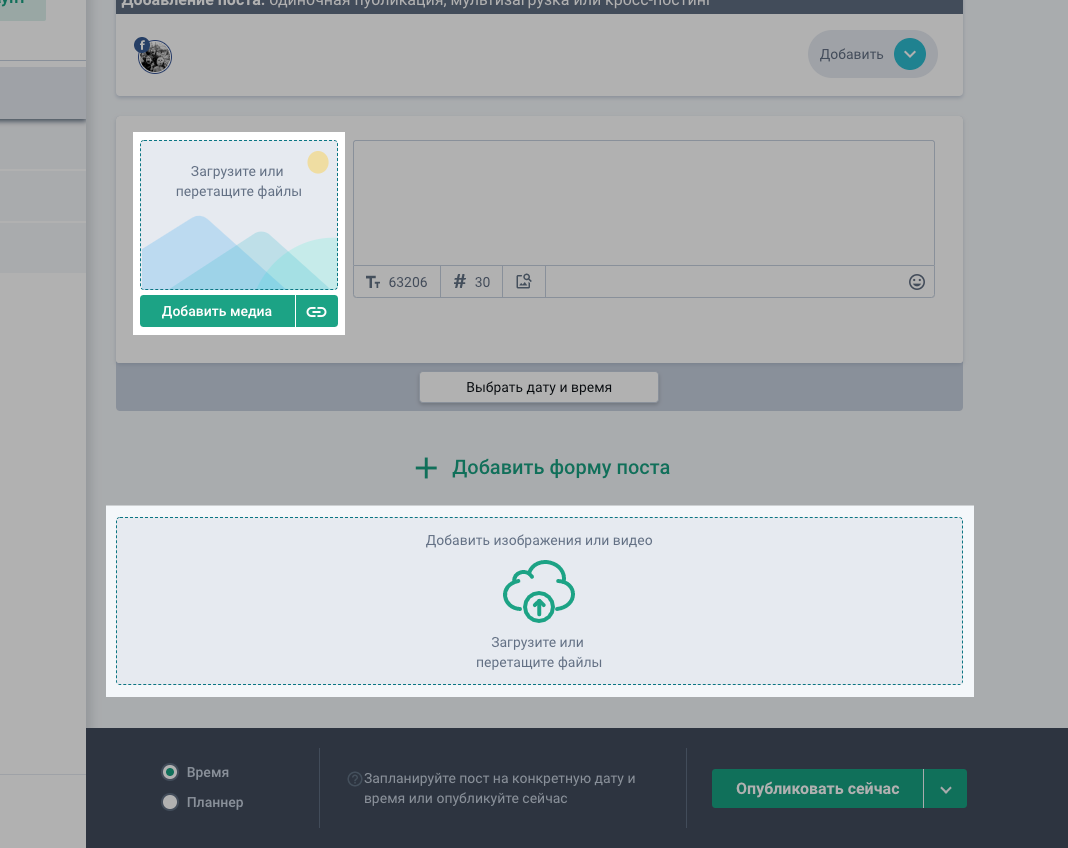Select the Время radio option
The height and width of the screenshot is (848, 1068).
coord(170,772)
